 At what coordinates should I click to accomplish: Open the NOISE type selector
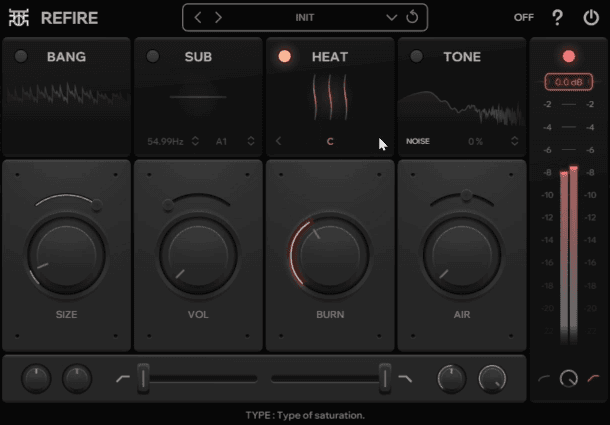418,141
